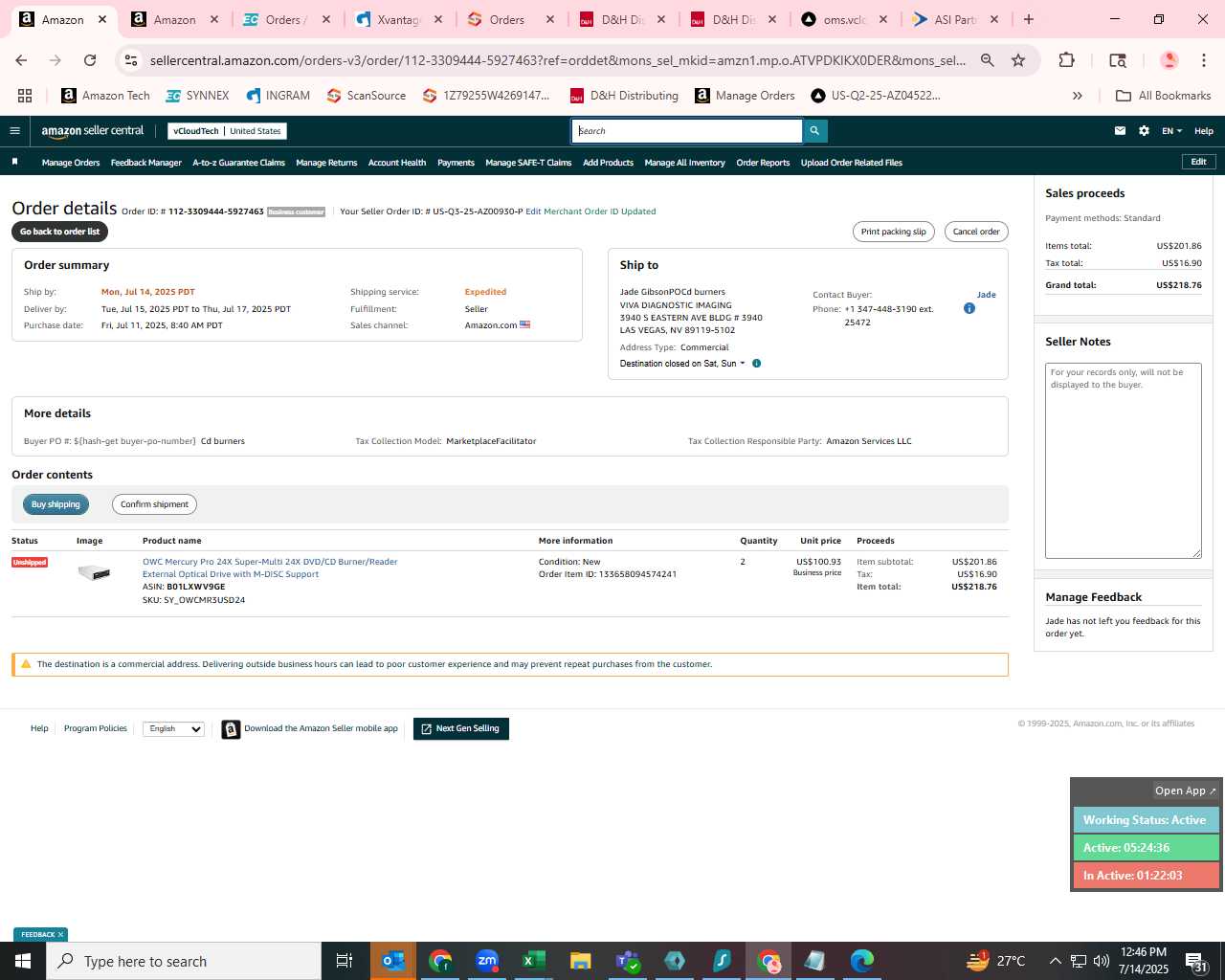Click in the Seller Central search field
Screen dimensions: 1225x980
click(x=687, y=131)
